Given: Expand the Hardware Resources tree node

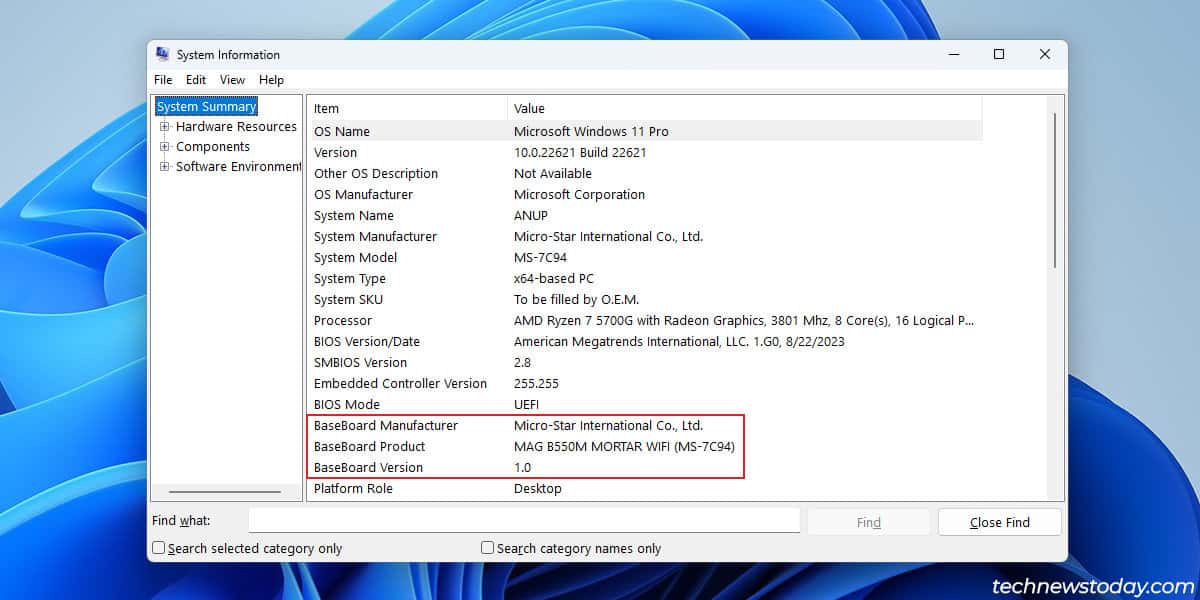Looking at the screenshot, I should 167,126.
